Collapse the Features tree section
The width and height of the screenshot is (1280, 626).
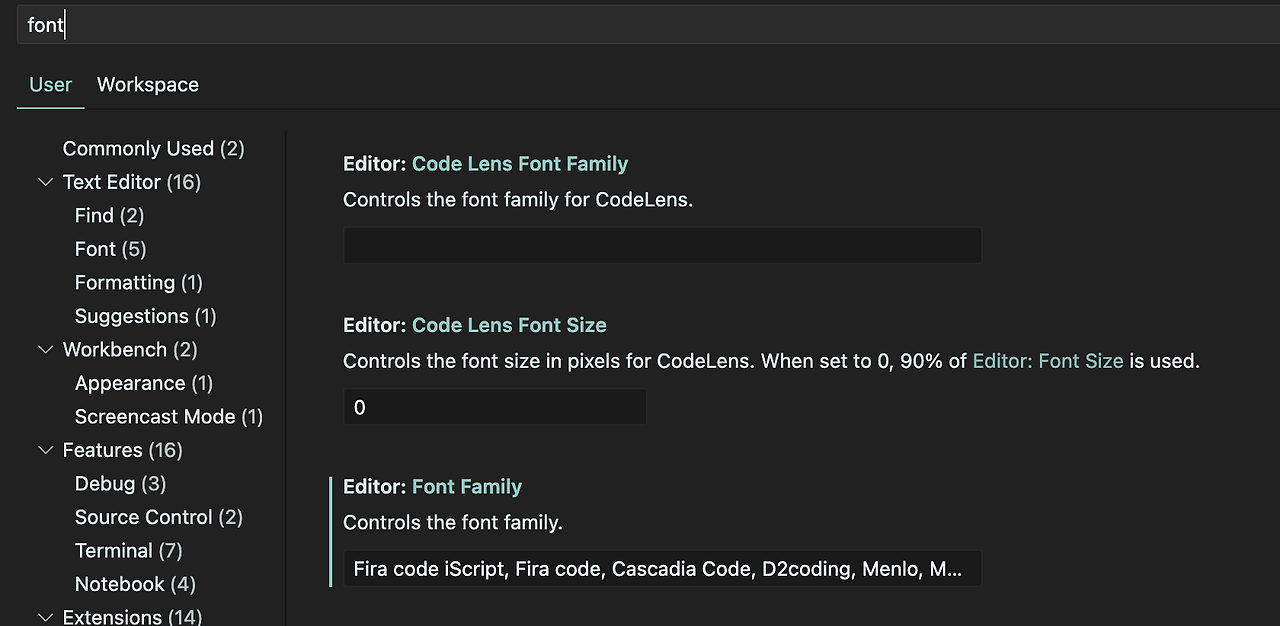[x=45, y=450]
